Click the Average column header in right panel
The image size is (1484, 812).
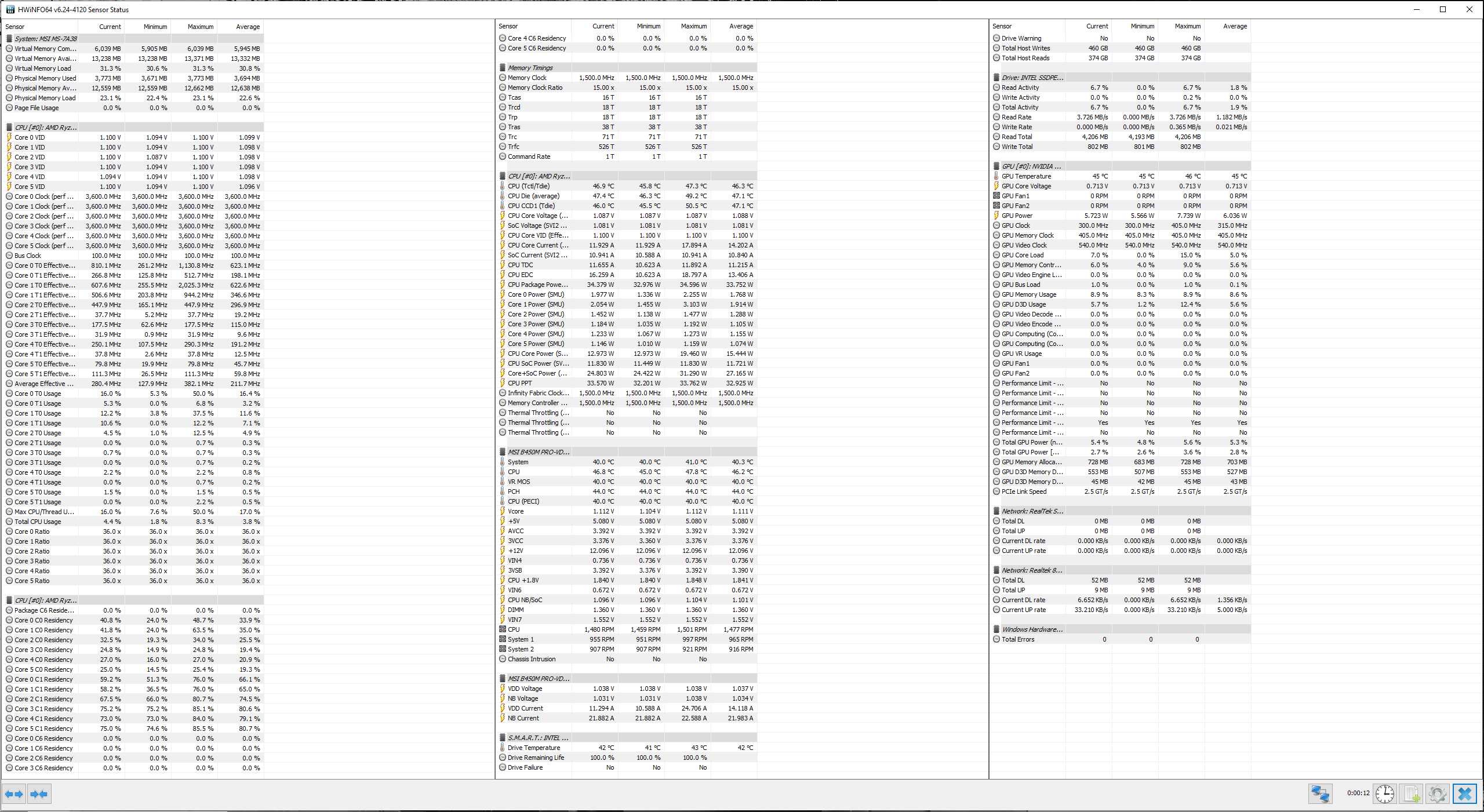(1235, 26)
